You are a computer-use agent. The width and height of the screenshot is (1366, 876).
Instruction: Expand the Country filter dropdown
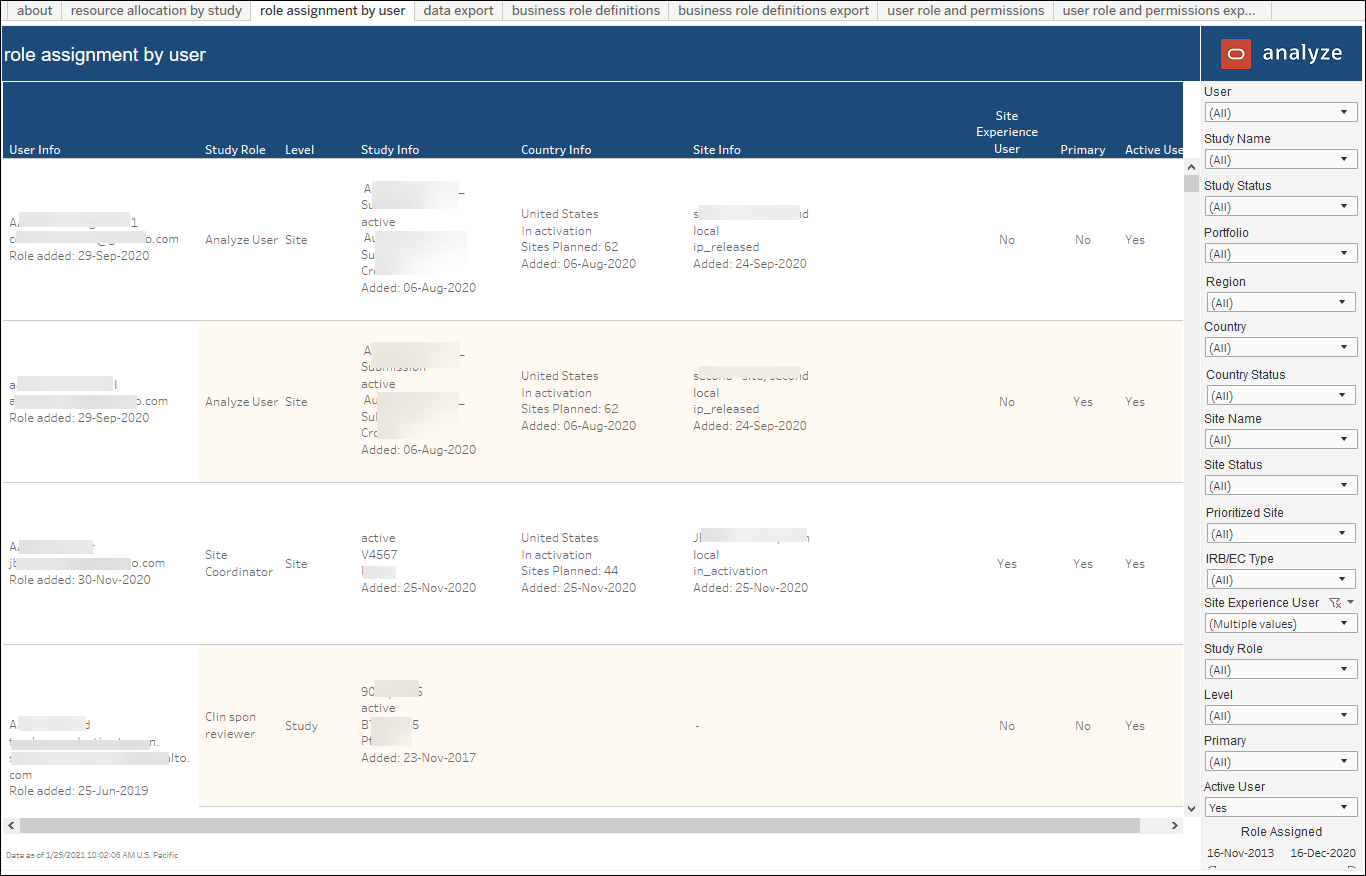pyautogui.click(x=1281, y=348)
